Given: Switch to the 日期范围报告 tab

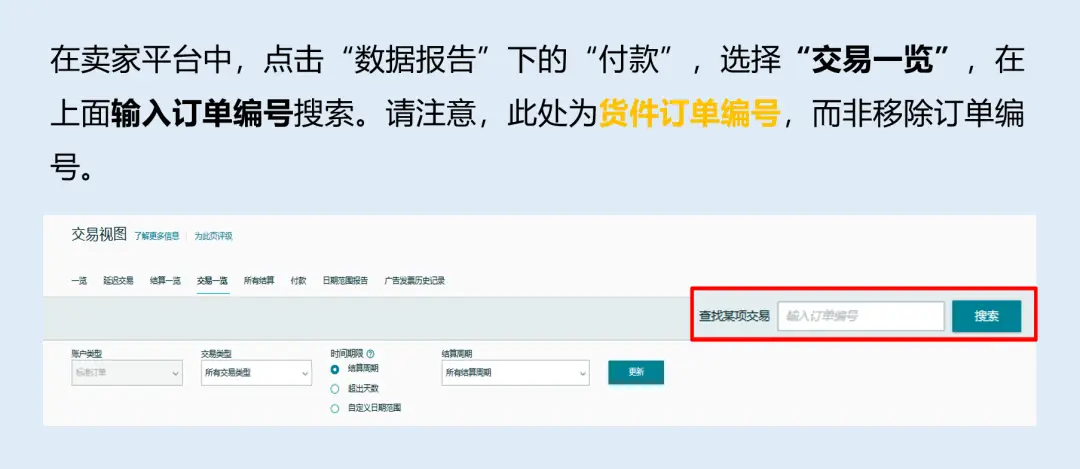Looking at the screenshot, I should 345,281.
